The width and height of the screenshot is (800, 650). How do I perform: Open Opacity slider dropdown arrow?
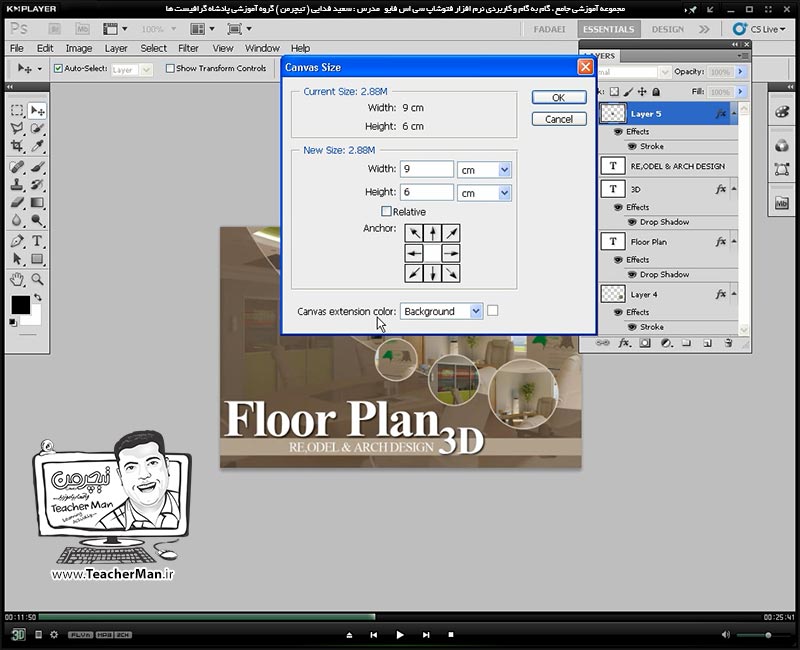click(740, 72)
